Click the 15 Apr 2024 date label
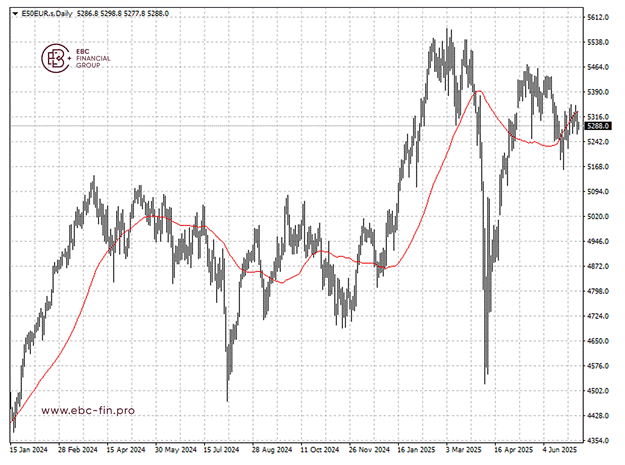The height and width of the screenshot is (465, 625). (126, 450)
